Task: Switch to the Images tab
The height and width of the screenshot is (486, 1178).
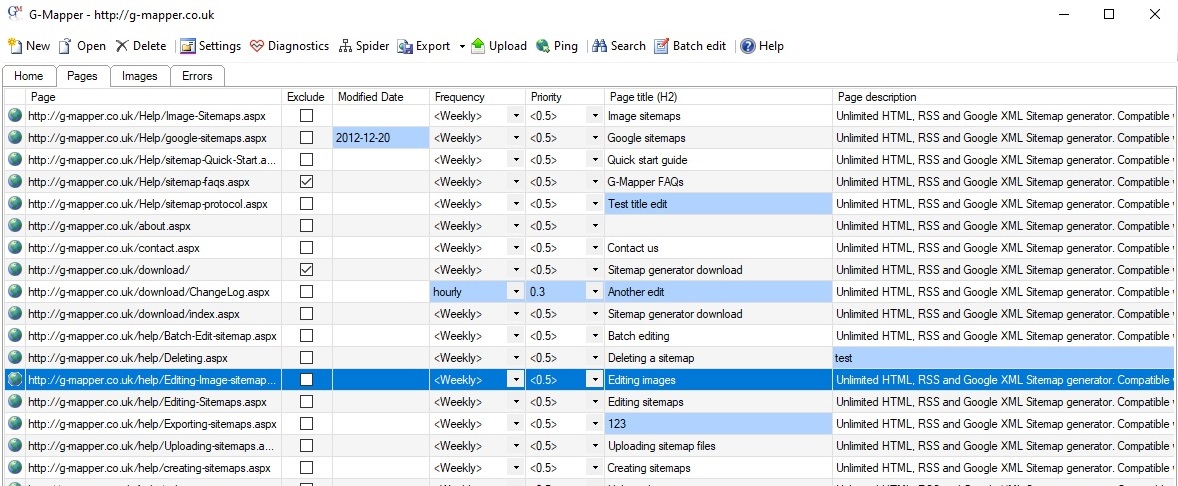Action: pyautogui.click(x=139, y=76)
